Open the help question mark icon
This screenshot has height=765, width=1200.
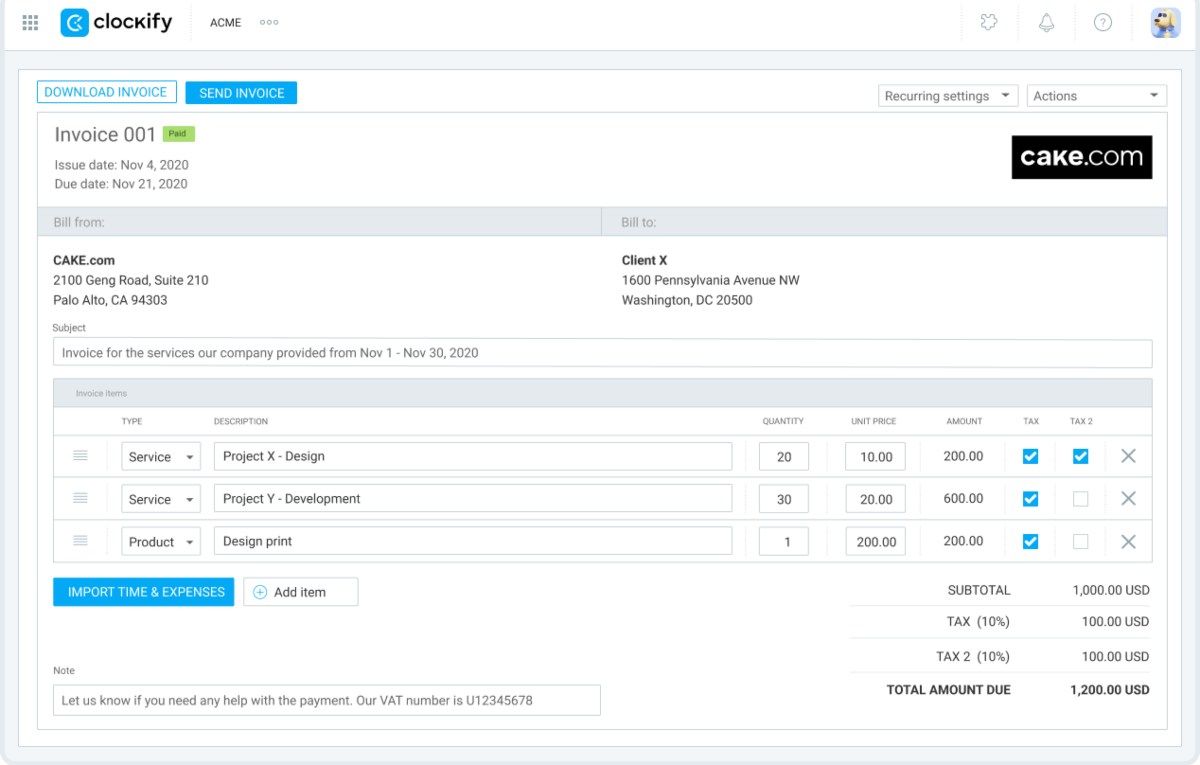[x=1103, y=22]
